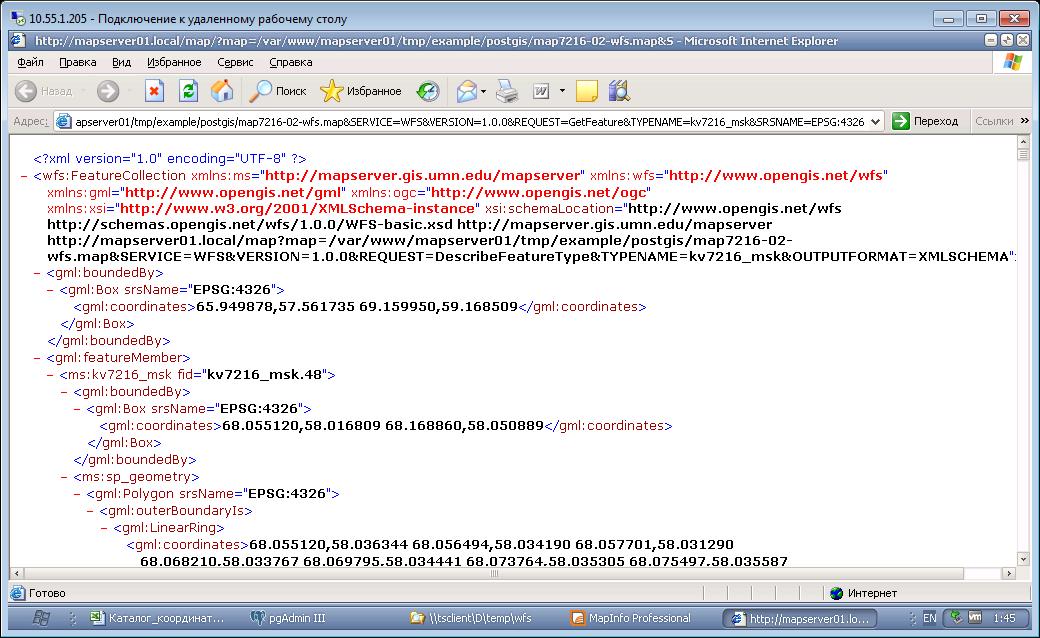
Task: Open the Файл menu
Action: click(31, 62)
